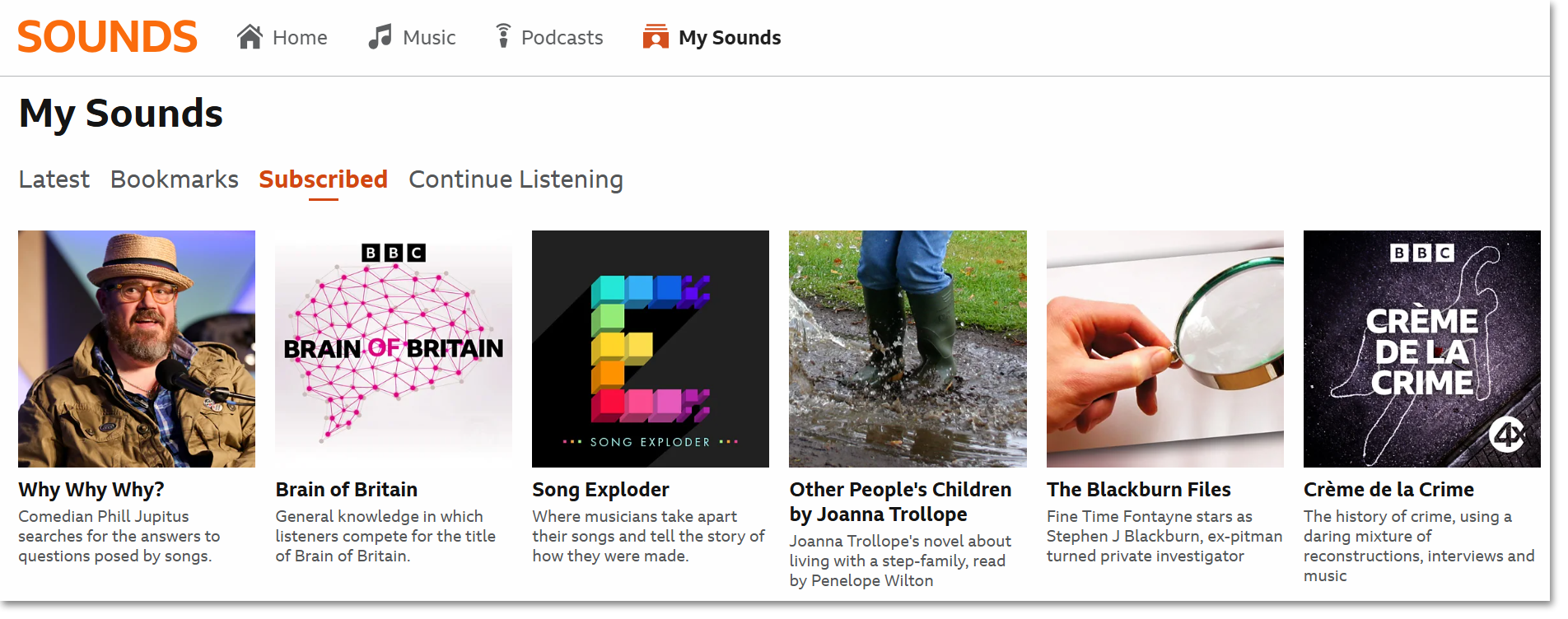This screenshot has height=619, width=1568.
Task: Click the orange SOUNDS logo
Action: click(107, 35)
